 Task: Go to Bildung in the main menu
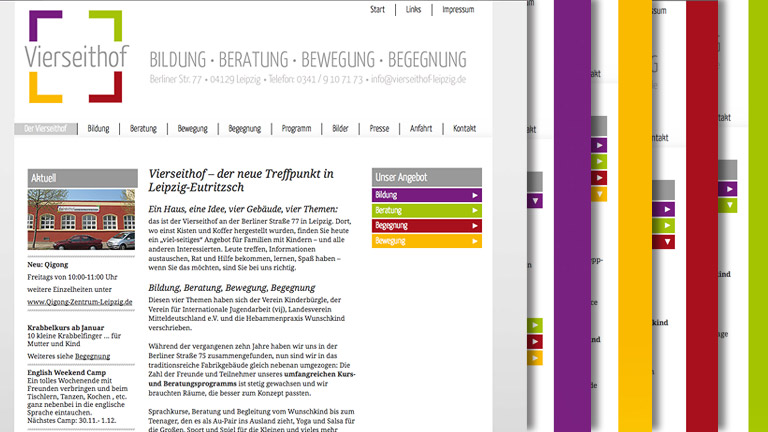pyautogui.click(x=98, y=129)
